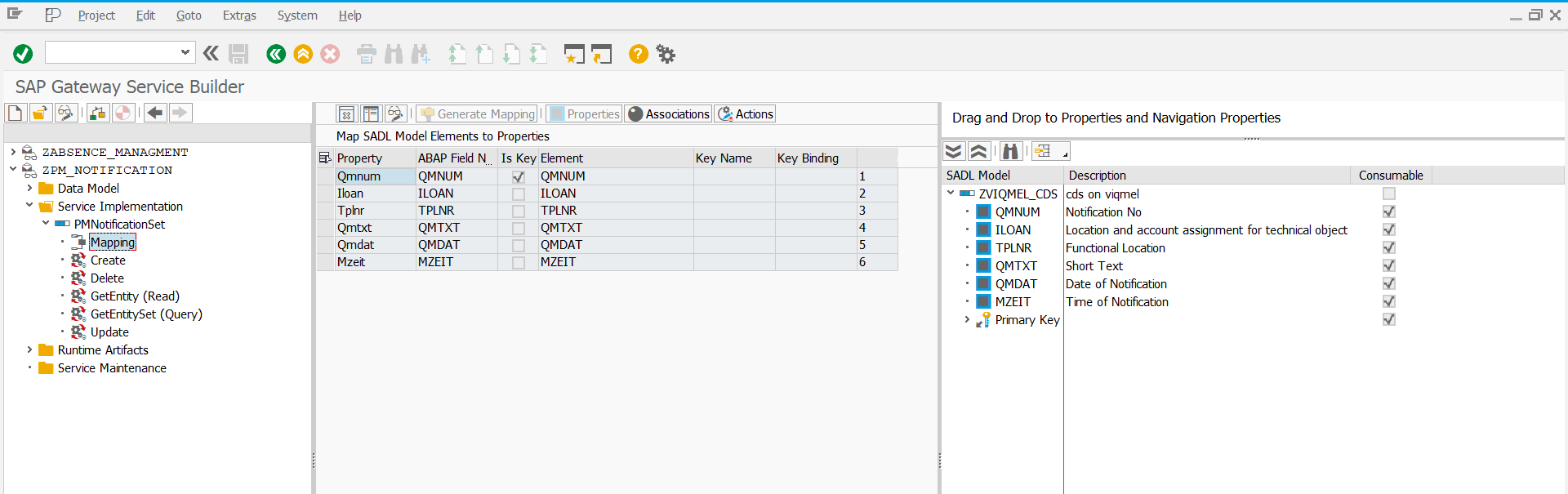Click the yellow Exit icon
Image resolution: width=1568 pixels, height=494 pixels.
tap(303, 54)
